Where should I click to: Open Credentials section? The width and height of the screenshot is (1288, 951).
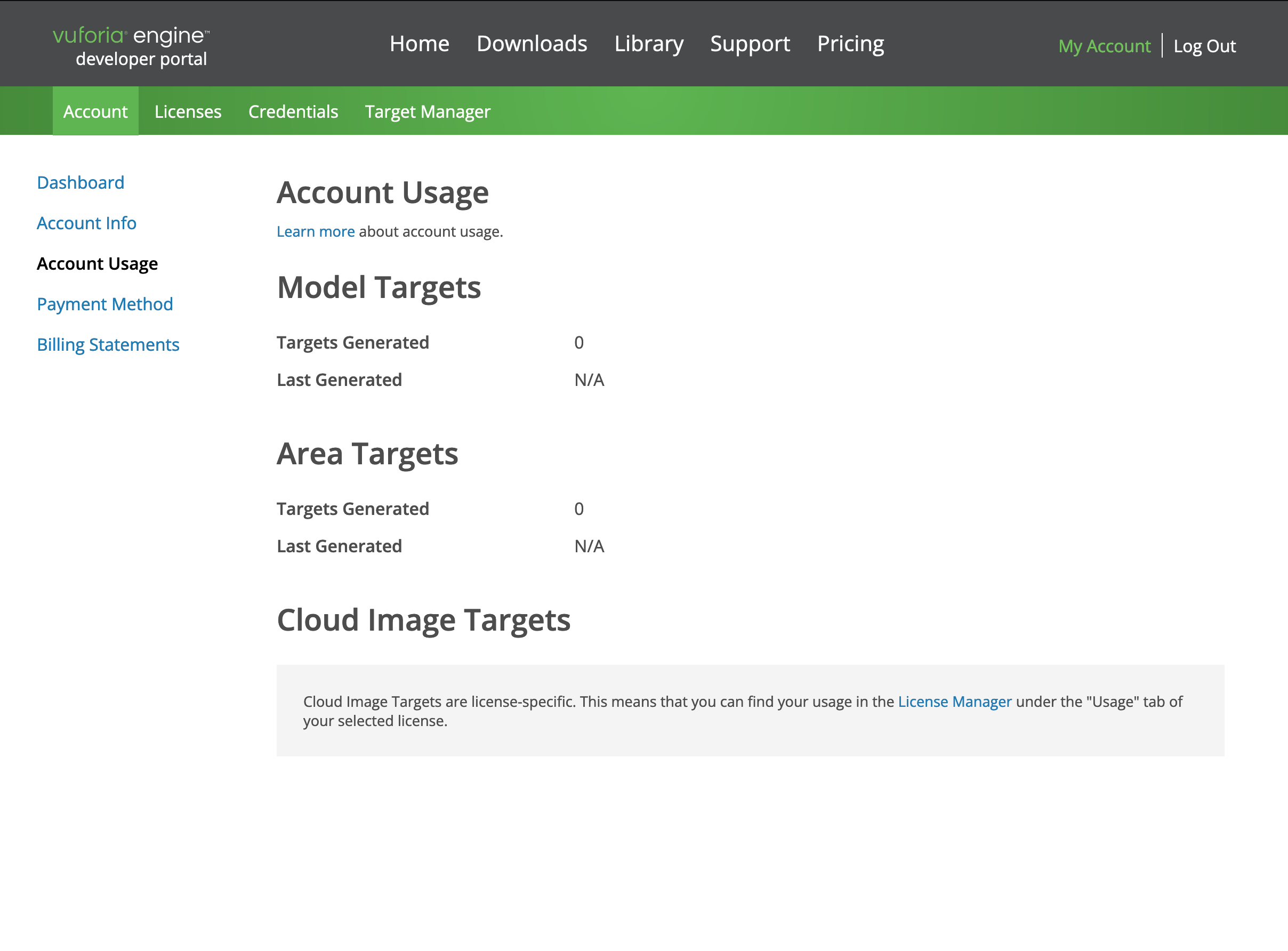point(293,111)
